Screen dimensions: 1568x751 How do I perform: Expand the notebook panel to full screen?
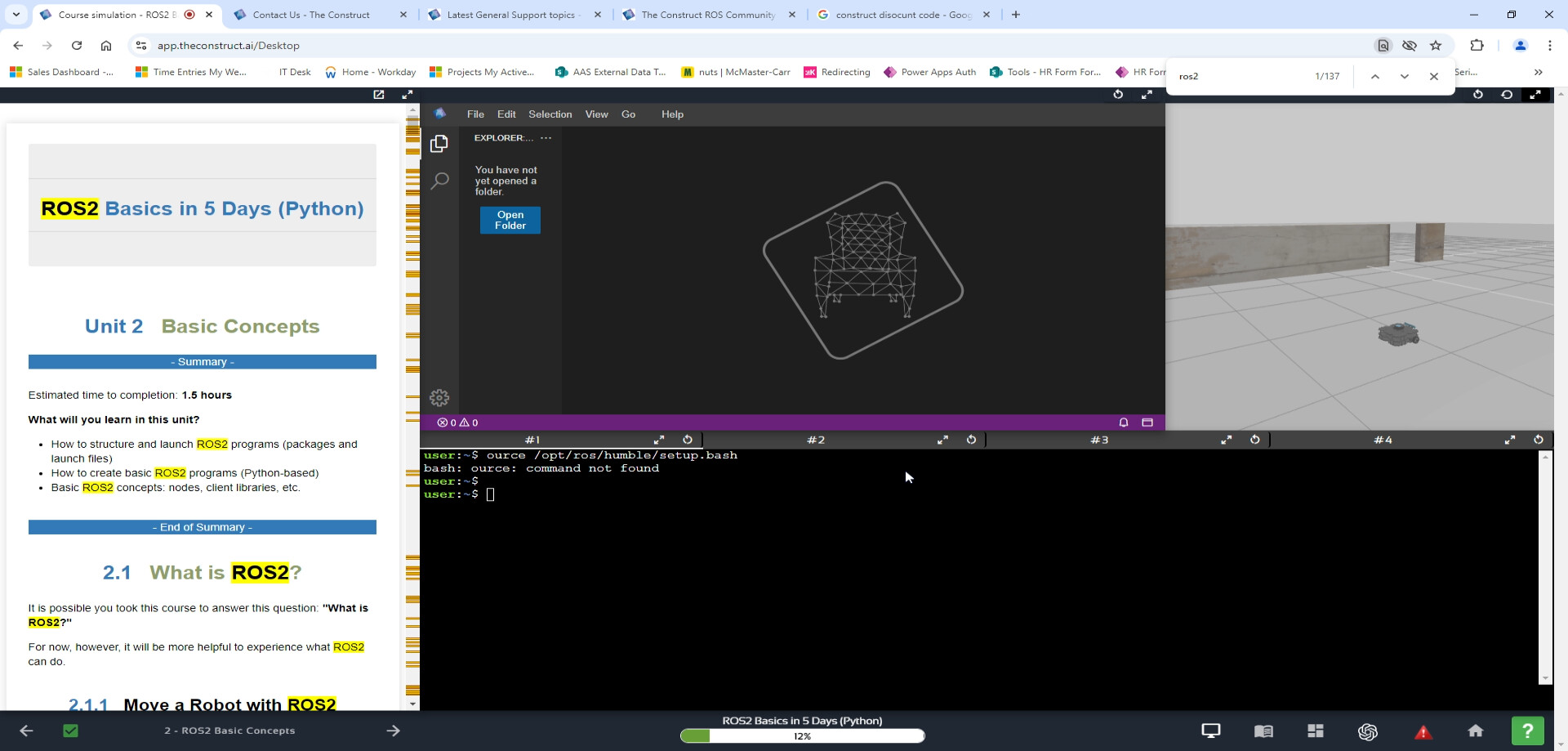pos(408,95)
